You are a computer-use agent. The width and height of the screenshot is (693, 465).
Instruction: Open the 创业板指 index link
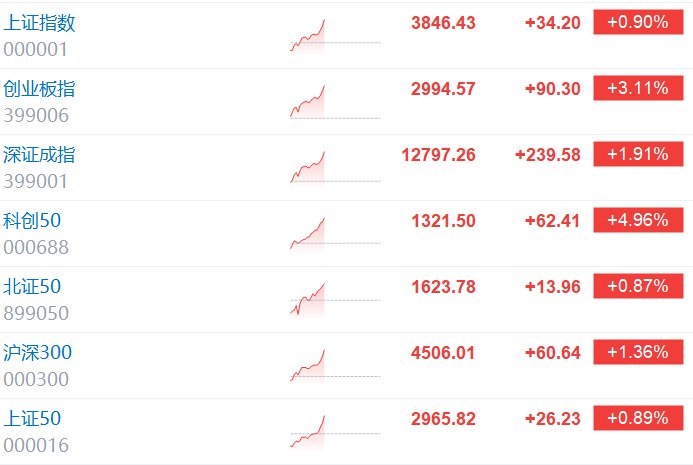[39, 89]
